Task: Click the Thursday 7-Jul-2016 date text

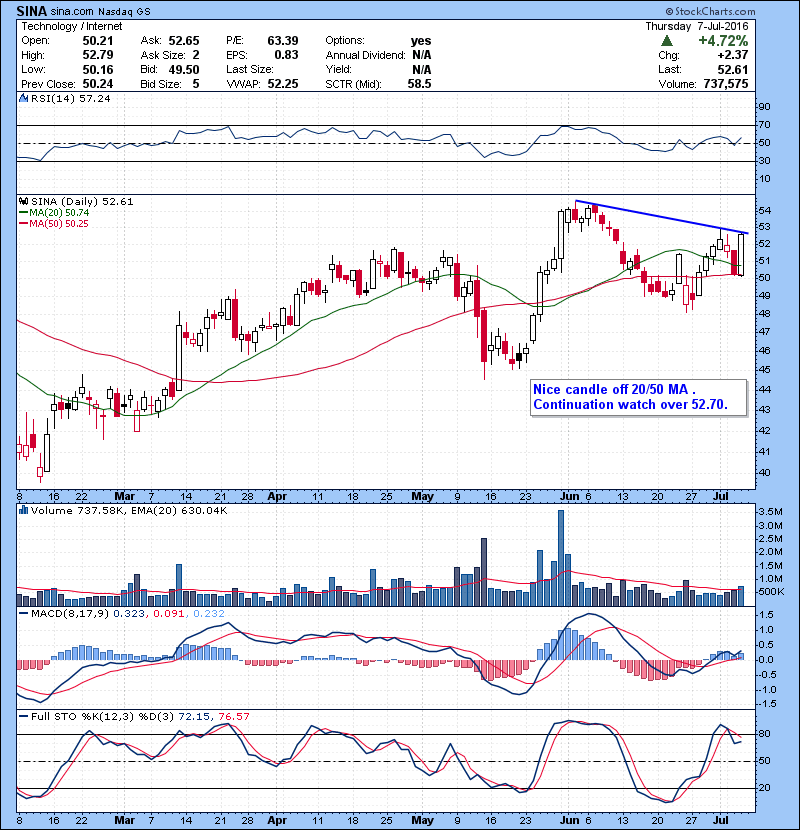Action: [697, 26]
